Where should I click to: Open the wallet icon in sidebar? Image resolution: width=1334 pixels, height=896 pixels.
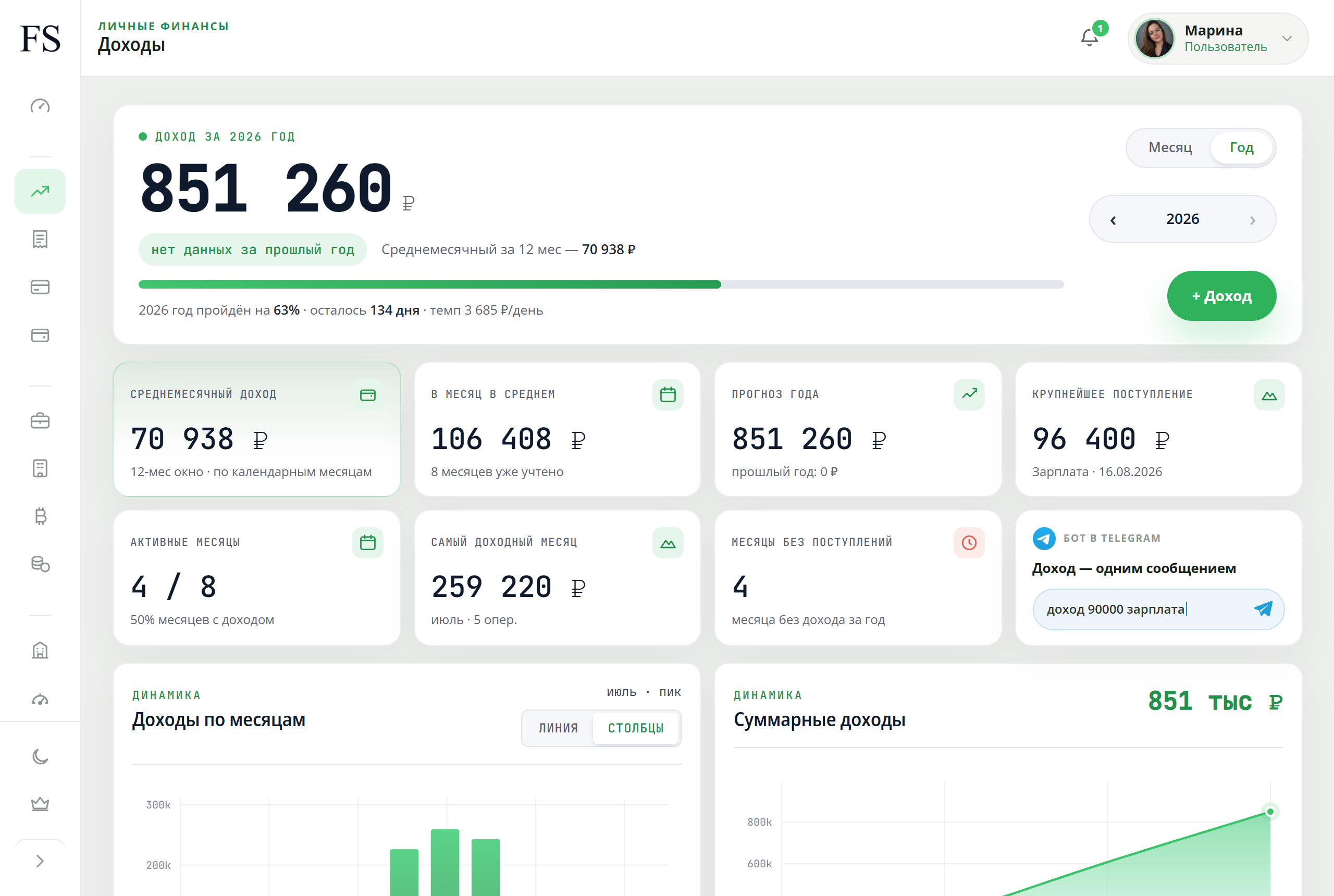(x=40, y=335)
